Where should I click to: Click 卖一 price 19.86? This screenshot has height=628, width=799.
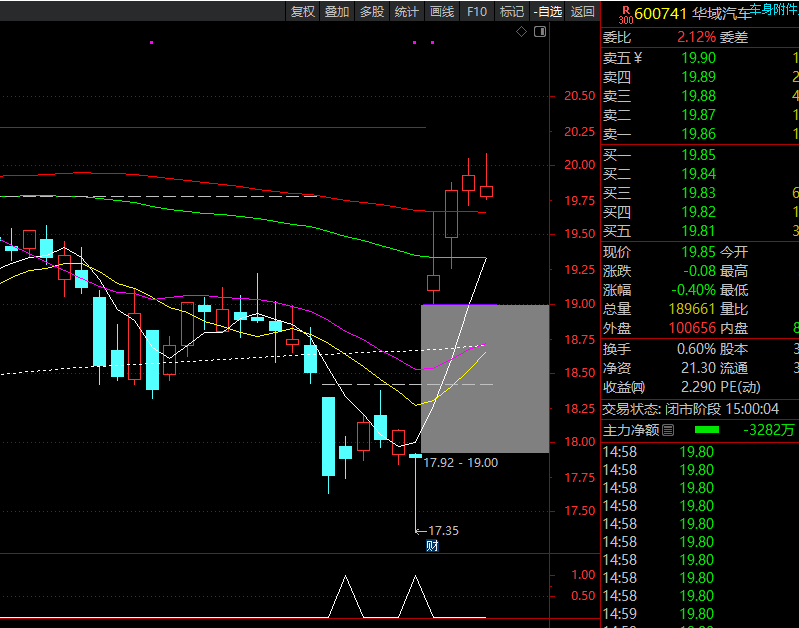(699, 134)
